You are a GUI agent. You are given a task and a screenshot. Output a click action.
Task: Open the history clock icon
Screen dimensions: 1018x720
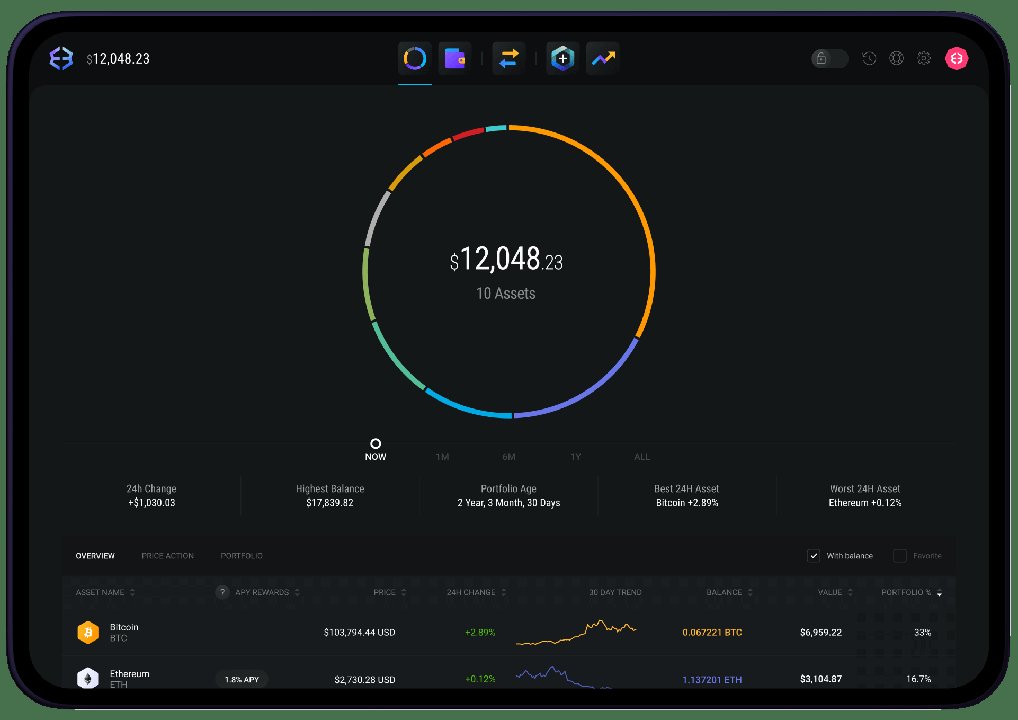coord(869,59)
